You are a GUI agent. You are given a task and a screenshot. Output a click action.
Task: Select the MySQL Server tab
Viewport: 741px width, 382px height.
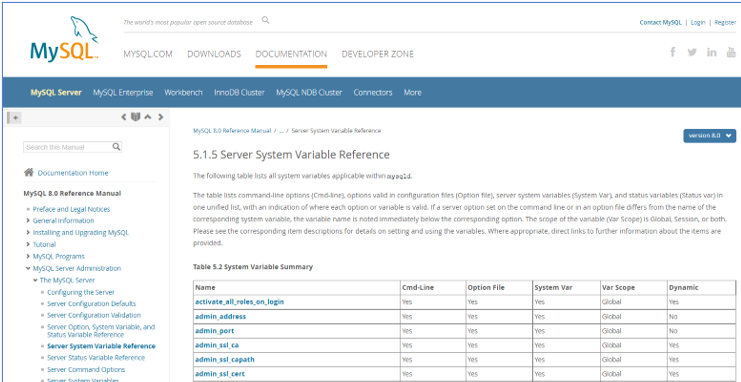[56, 93]
